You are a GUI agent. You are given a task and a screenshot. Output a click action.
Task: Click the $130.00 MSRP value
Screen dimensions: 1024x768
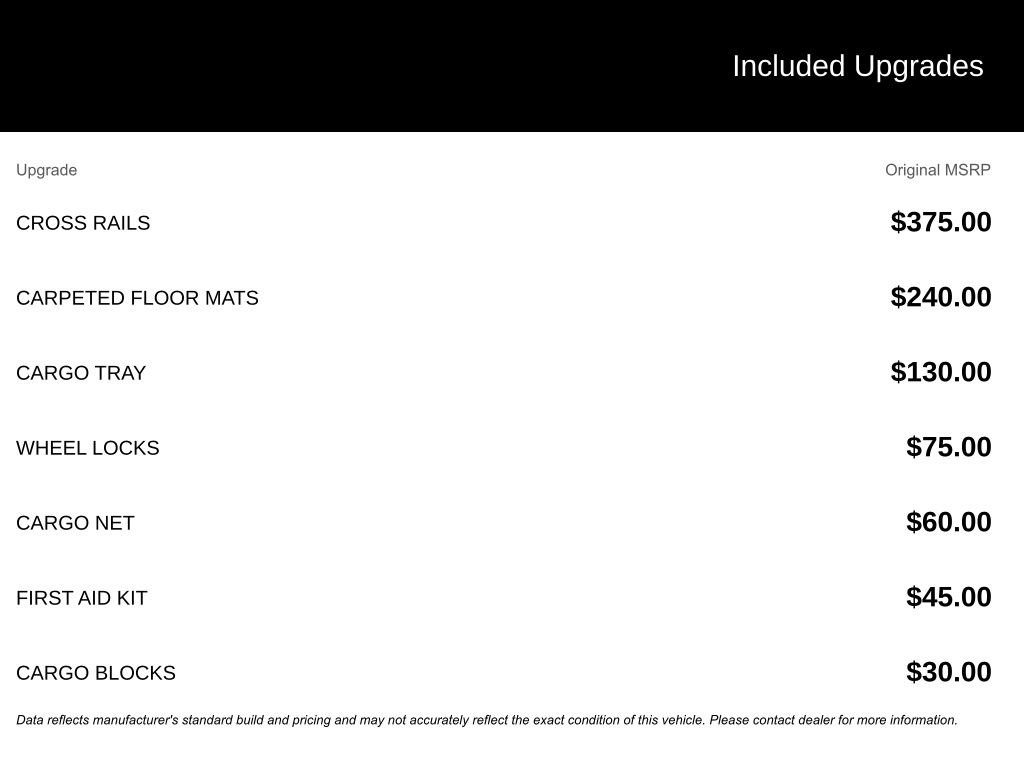coord(940,372)
